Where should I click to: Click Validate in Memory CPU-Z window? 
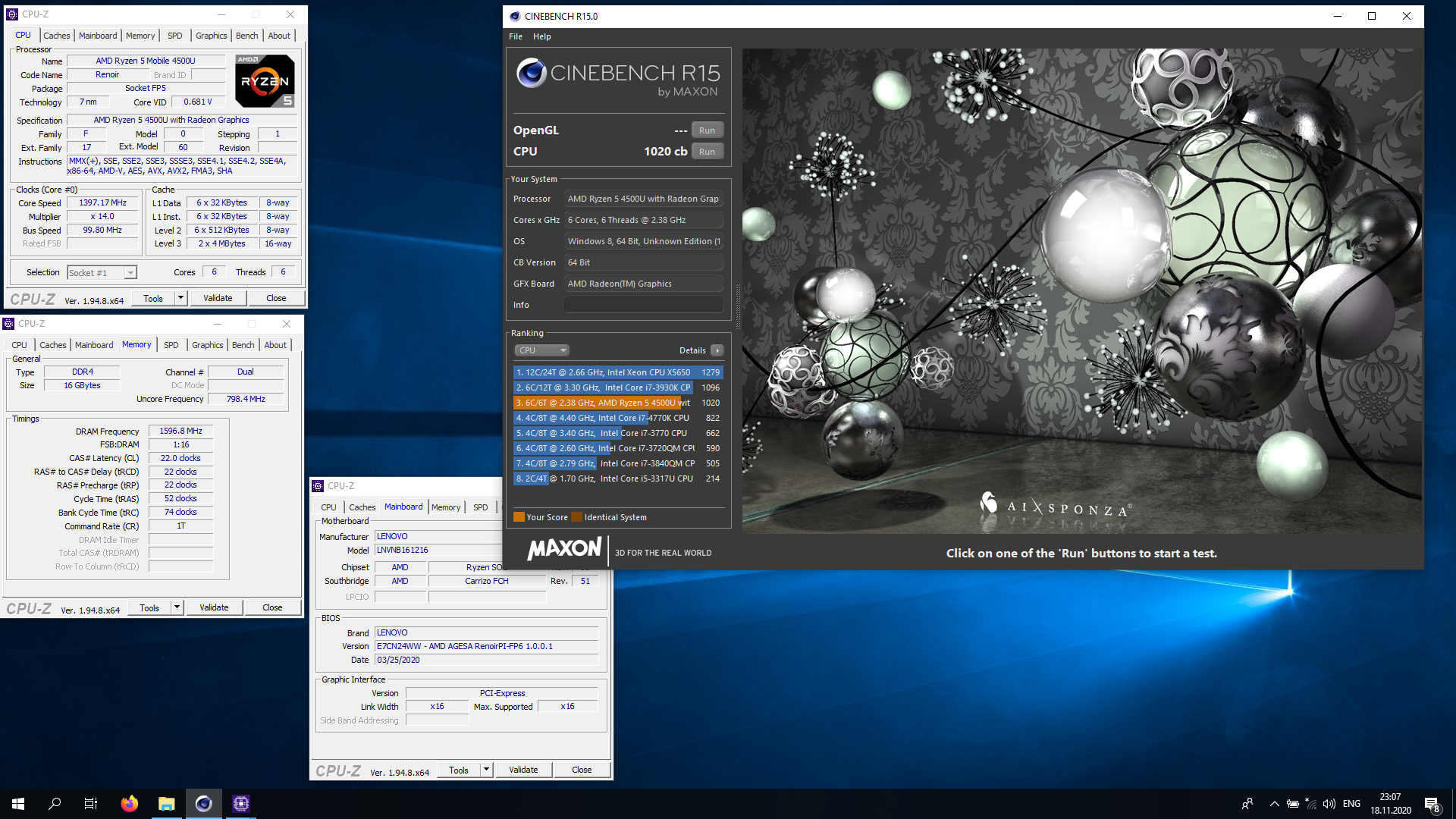tap(214, 607)
